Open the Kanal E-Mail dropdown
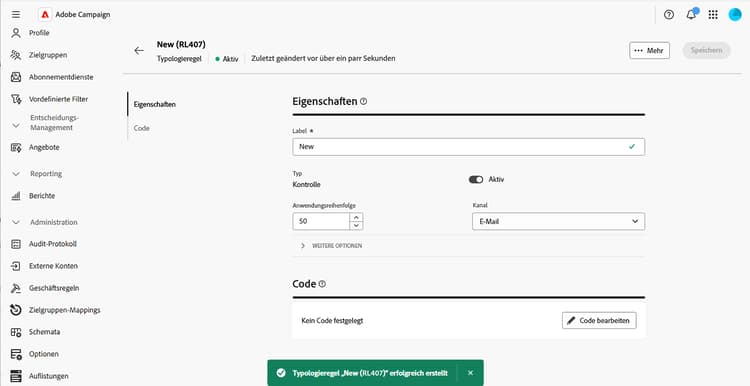Viewport: 750px width, 386px height. 558,221
